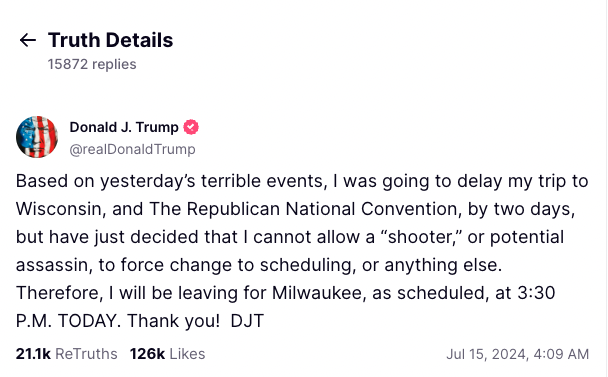608x377 pixels.
Task: Click the Jul 15, 2024 timestamp
Action: tap(518, 354)
